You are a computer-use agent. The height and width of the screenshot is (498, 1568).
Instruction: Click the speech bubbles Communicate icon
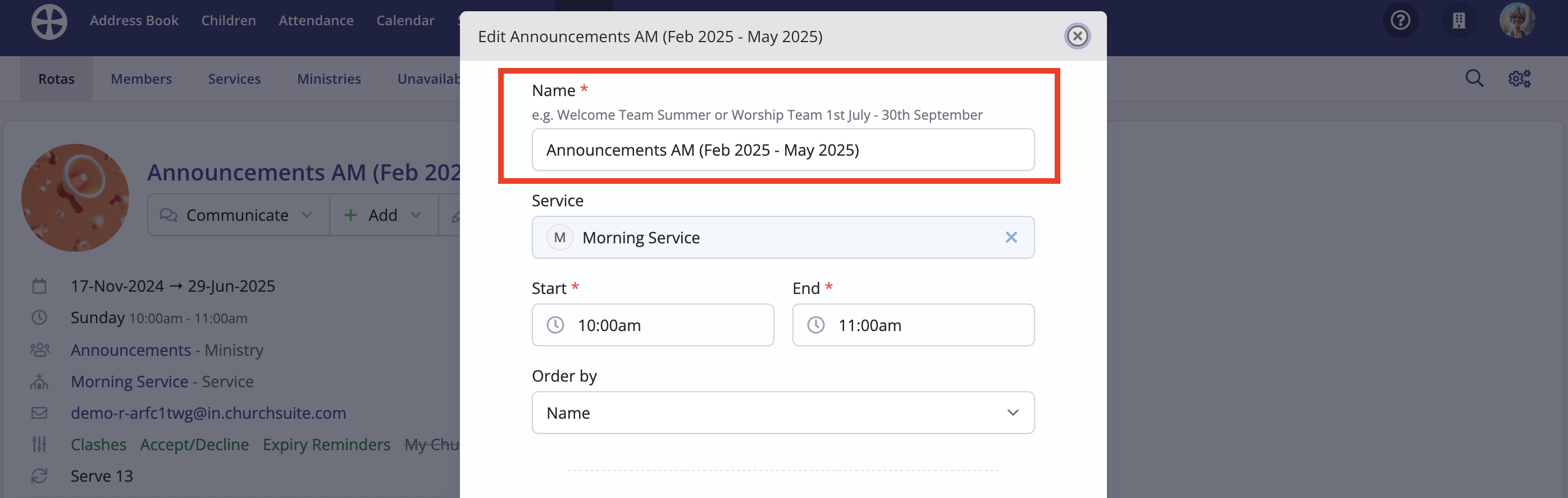tap(168, 215)
